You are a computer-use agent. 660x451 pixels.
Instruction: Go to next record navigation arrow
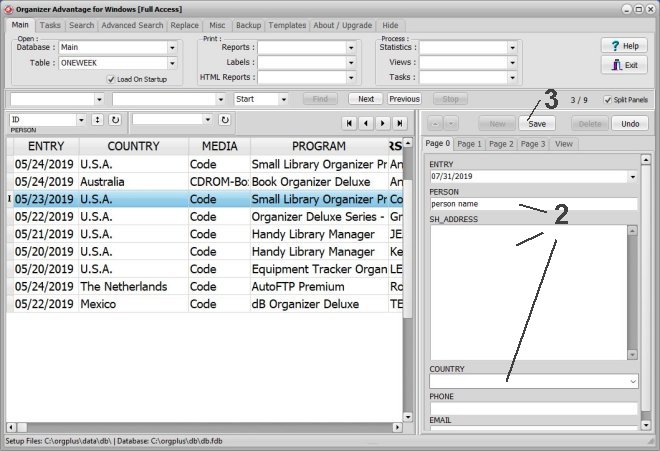coord(383,123)
